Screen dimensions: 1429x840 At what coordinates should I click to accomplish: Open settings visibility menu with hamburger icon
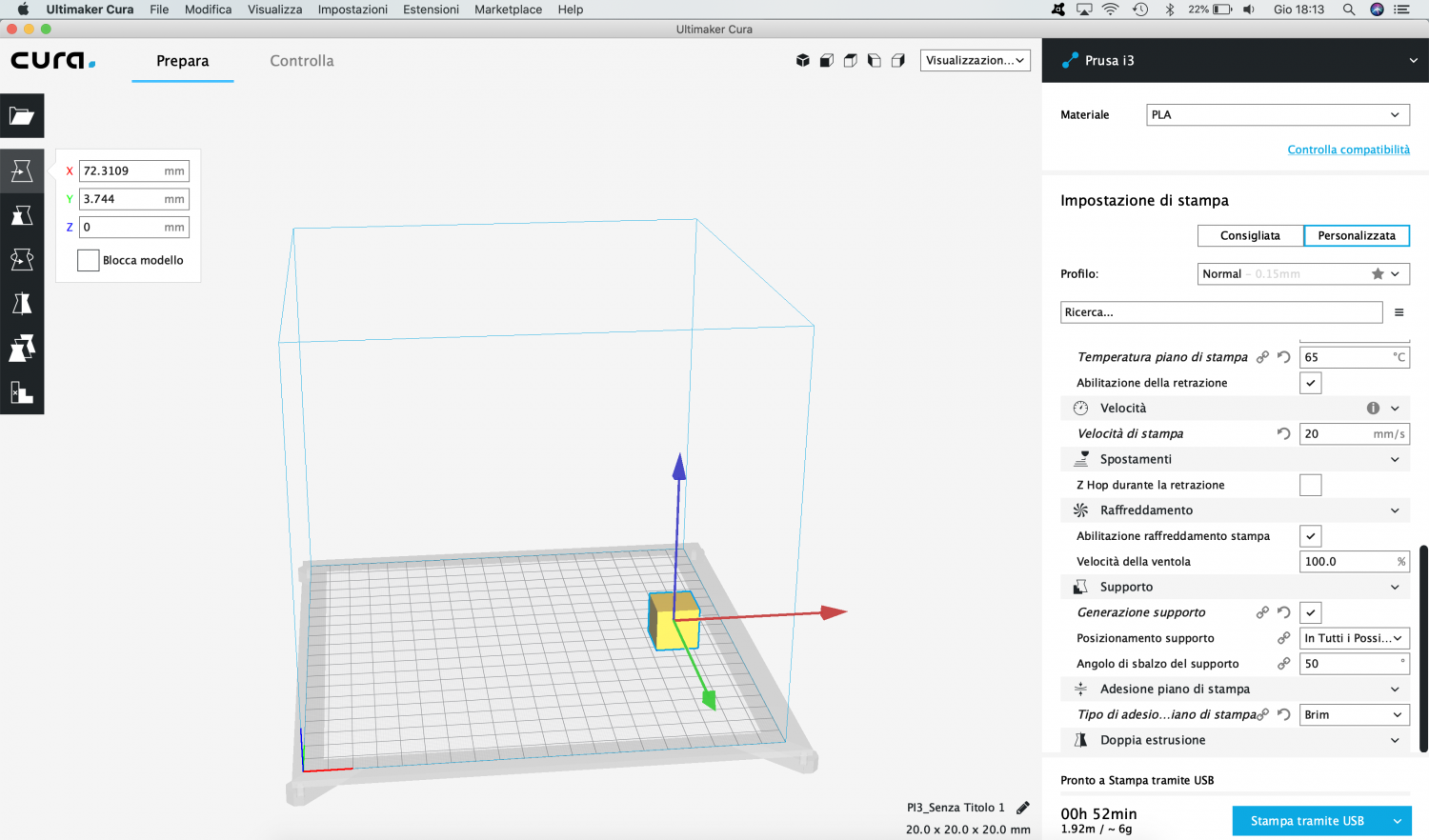(x=1399, y=312)
